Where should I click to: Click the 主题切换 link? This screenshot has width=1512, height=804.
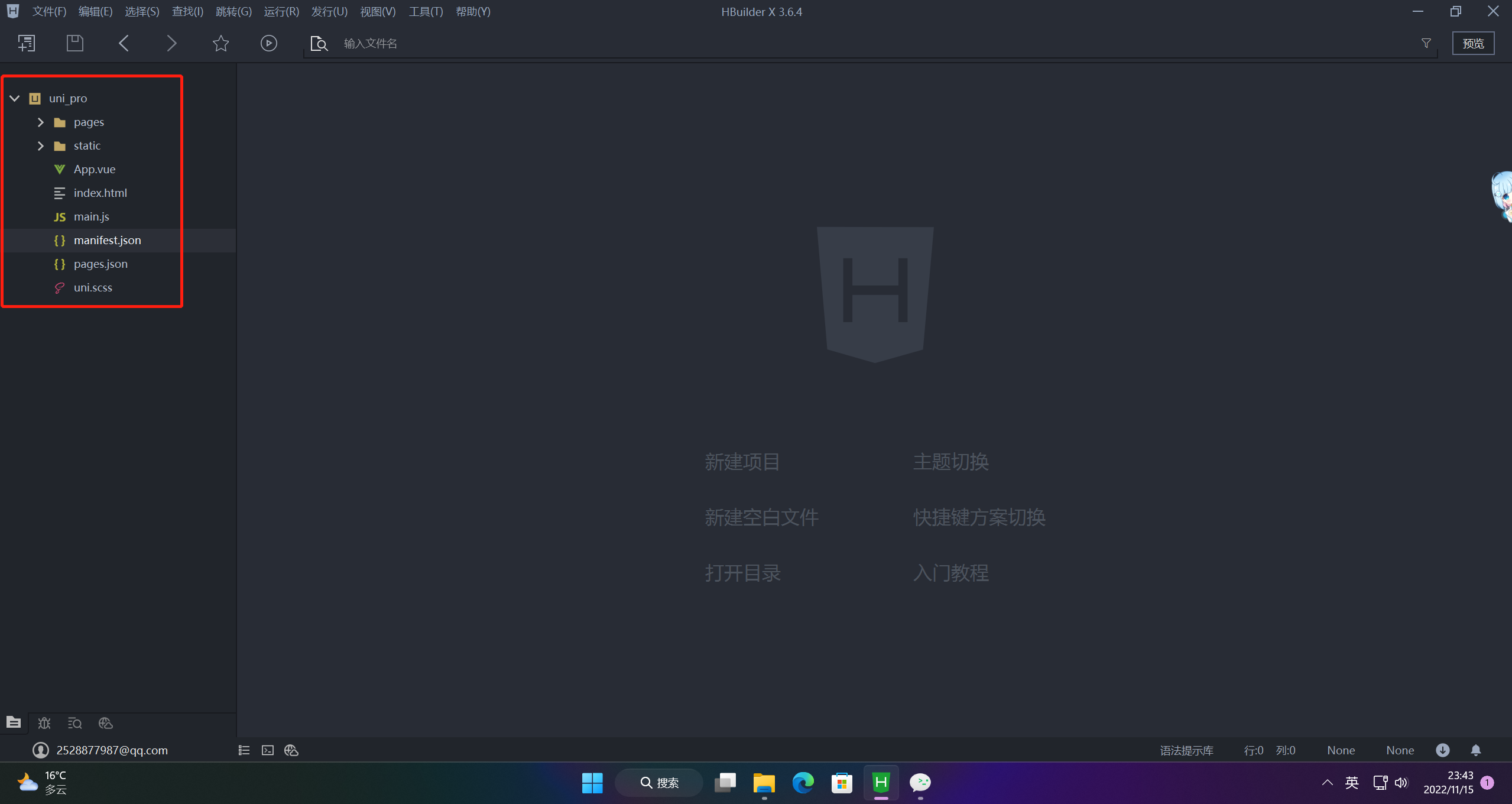click(x=950, y=462)
